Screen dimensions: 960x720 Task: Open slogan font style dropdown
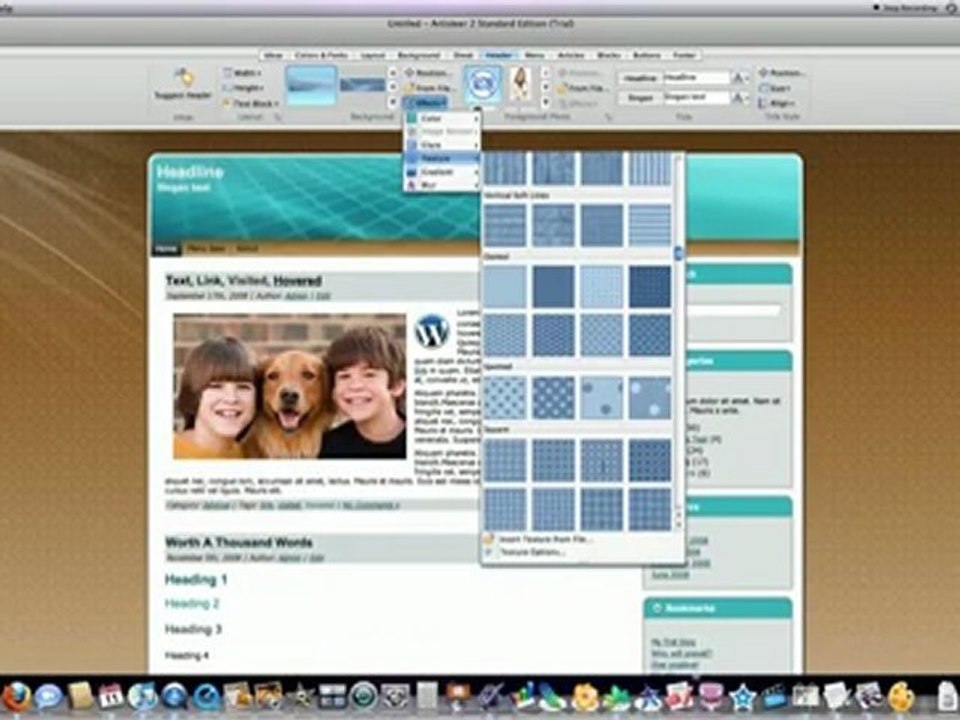point(741,98)
